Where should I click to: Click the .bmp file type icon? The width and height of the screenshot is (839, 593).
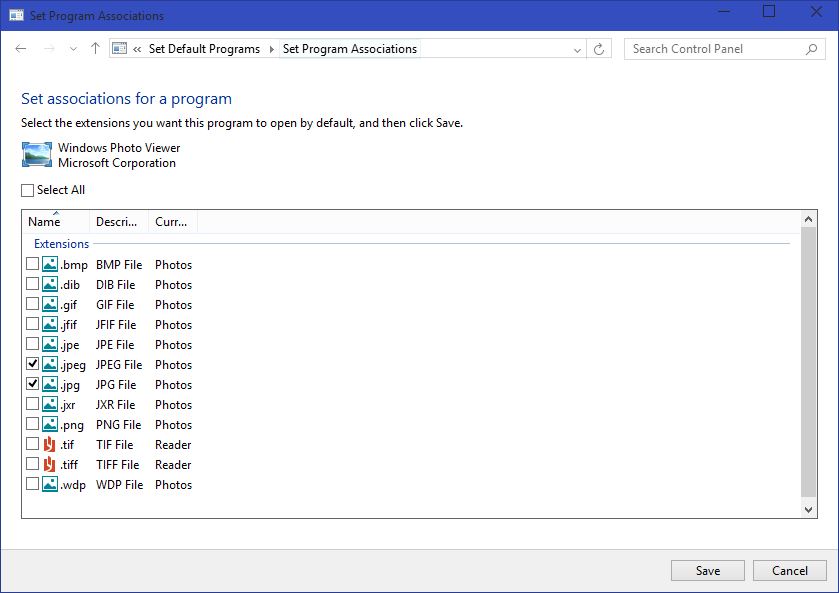(50, 264)
